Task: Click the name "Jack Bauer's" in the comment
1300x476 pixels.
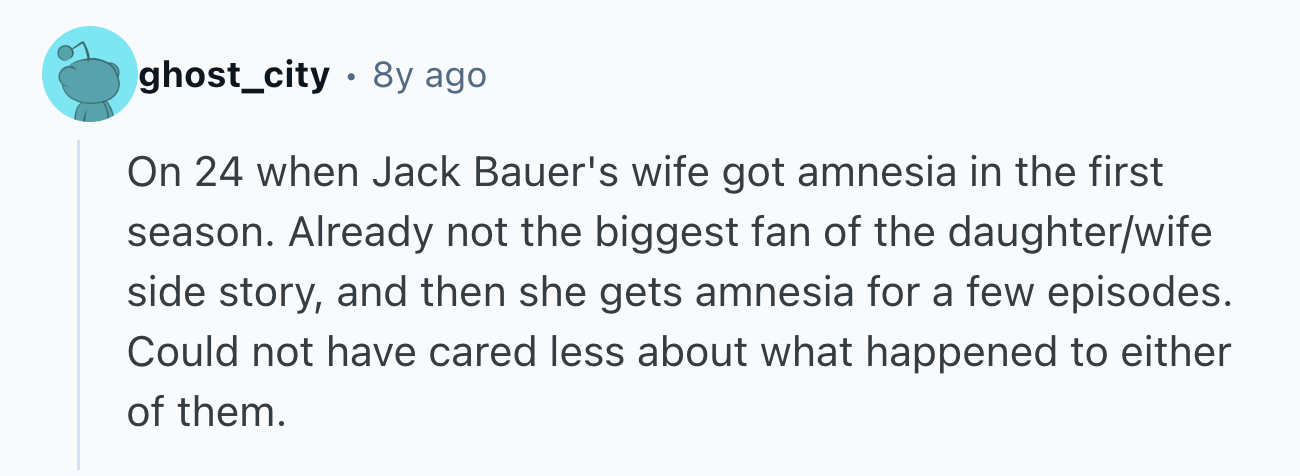Action: pos(484,172)
